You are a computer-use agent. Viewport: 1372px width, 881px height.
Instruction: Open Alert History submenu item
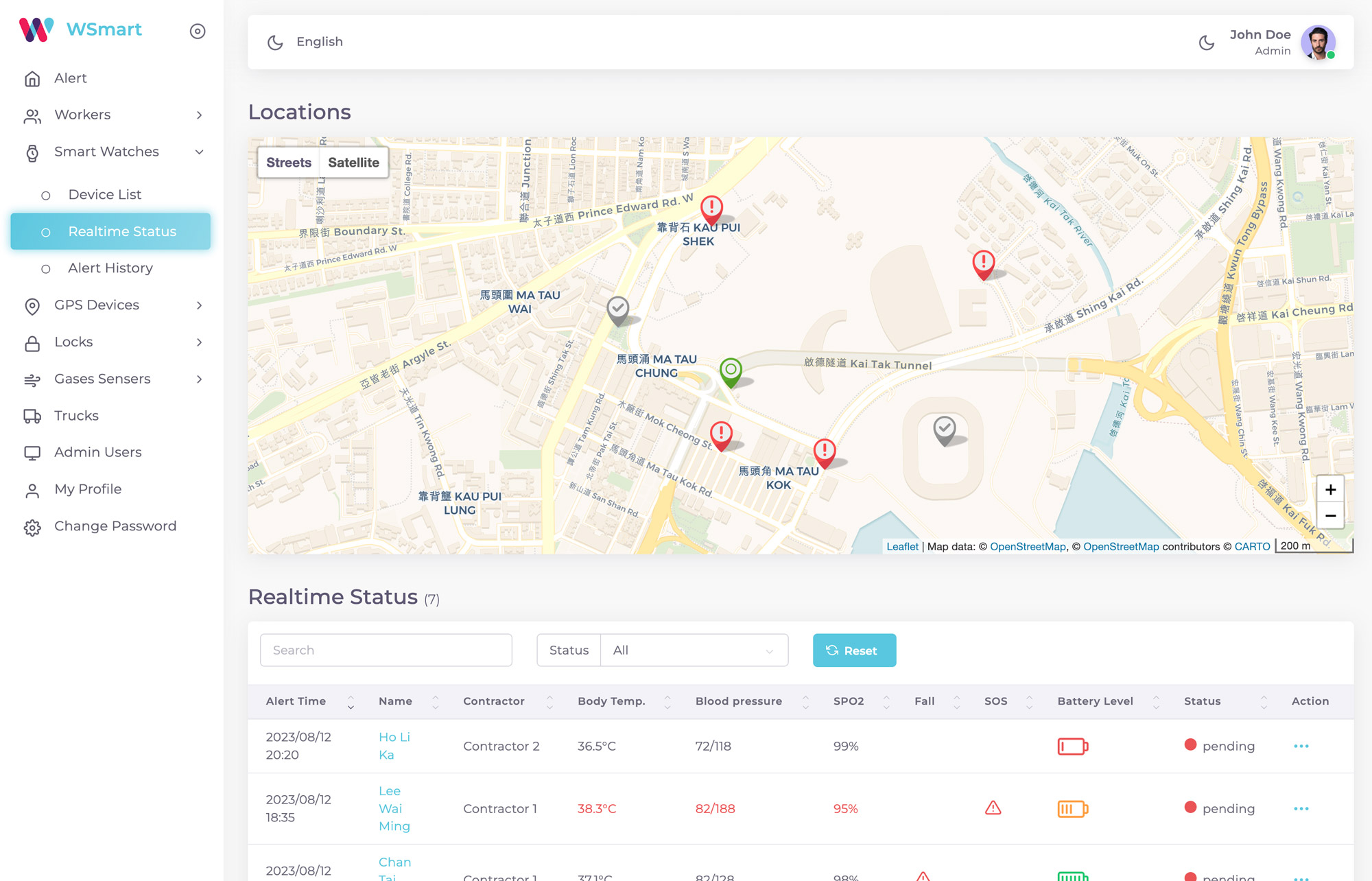pyautogui.click(x=110, y=268)
